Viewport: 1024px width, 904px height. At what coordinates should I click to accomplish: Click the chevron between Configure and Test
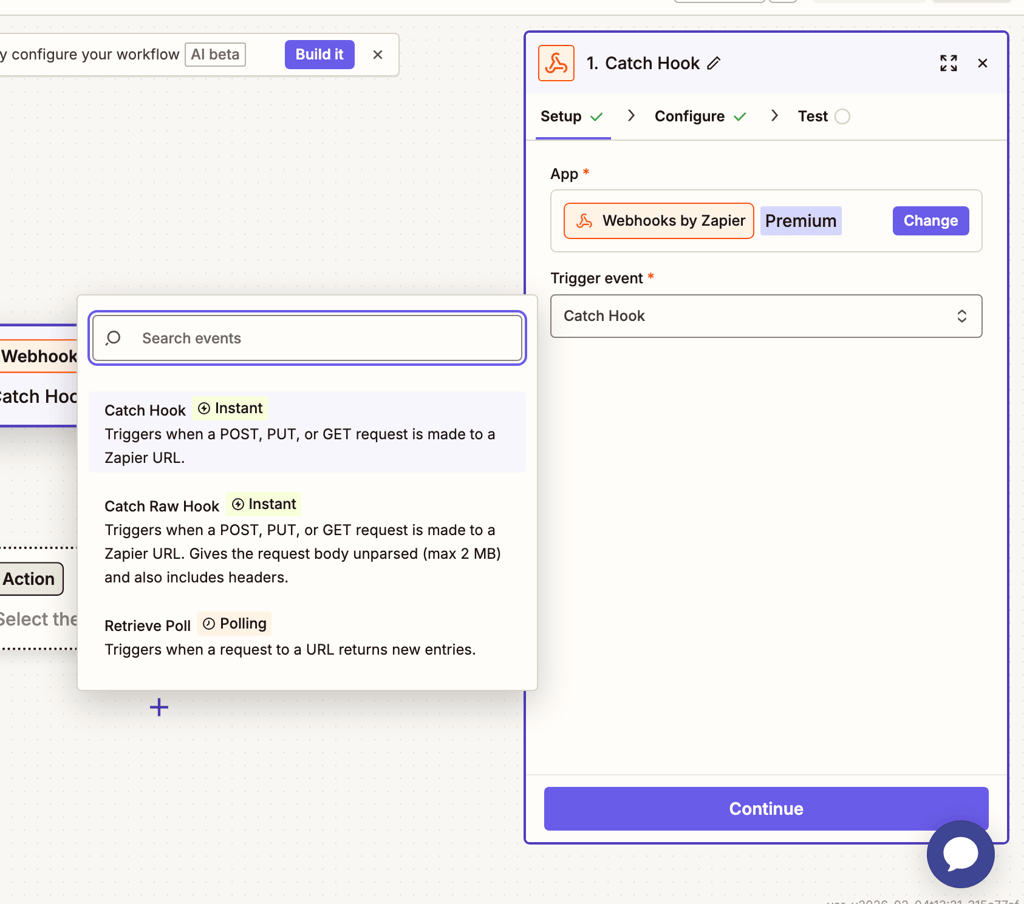click(x=774, y=116)
